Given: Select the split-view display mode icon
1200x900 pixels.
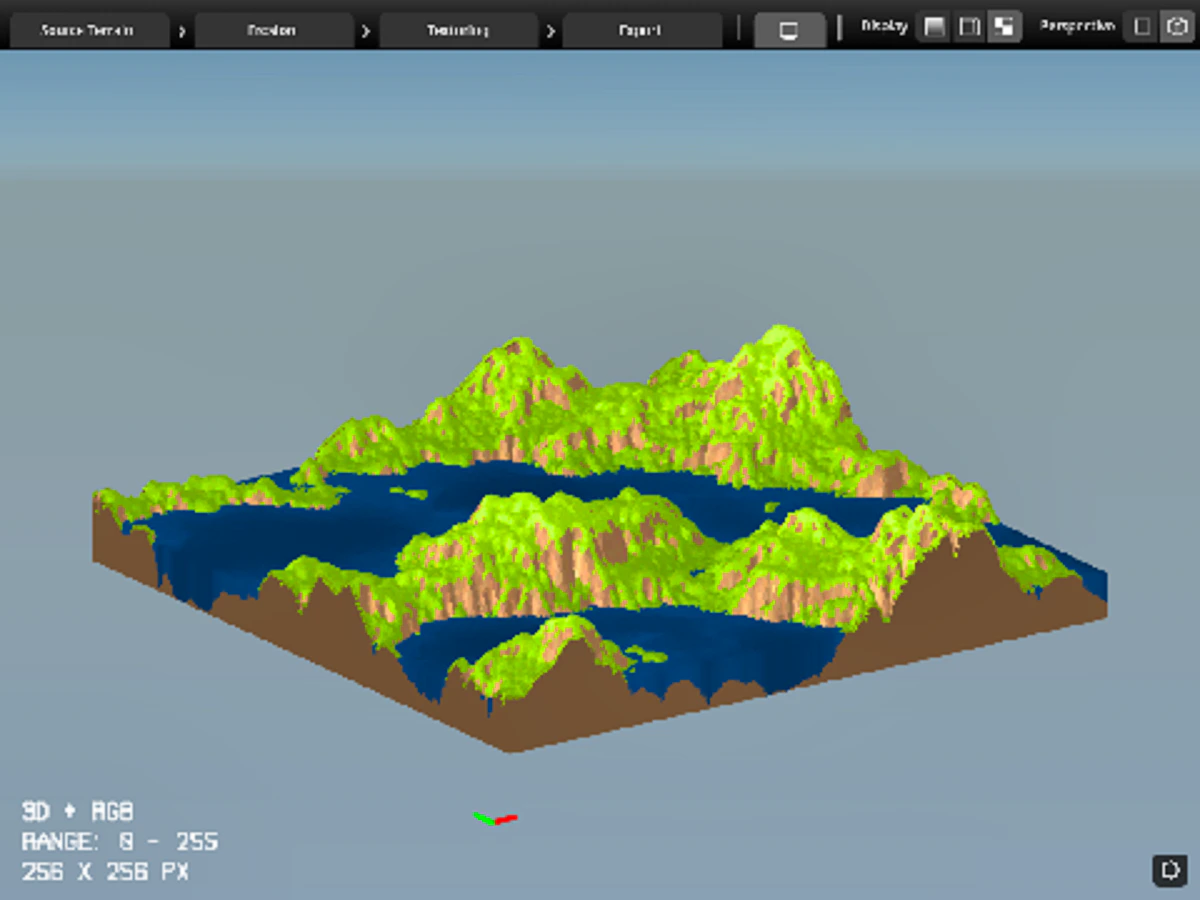Looking at the screenshot, I should 968,27.
